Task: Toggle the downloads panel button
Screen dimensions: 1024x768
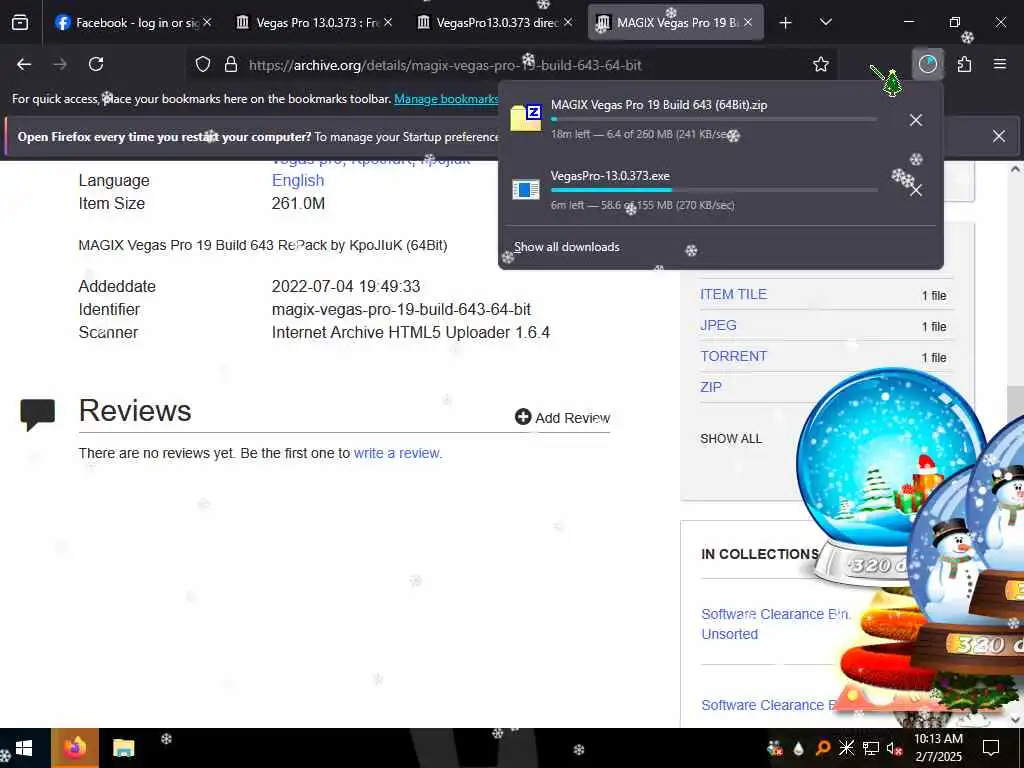Action: (927, 64)
